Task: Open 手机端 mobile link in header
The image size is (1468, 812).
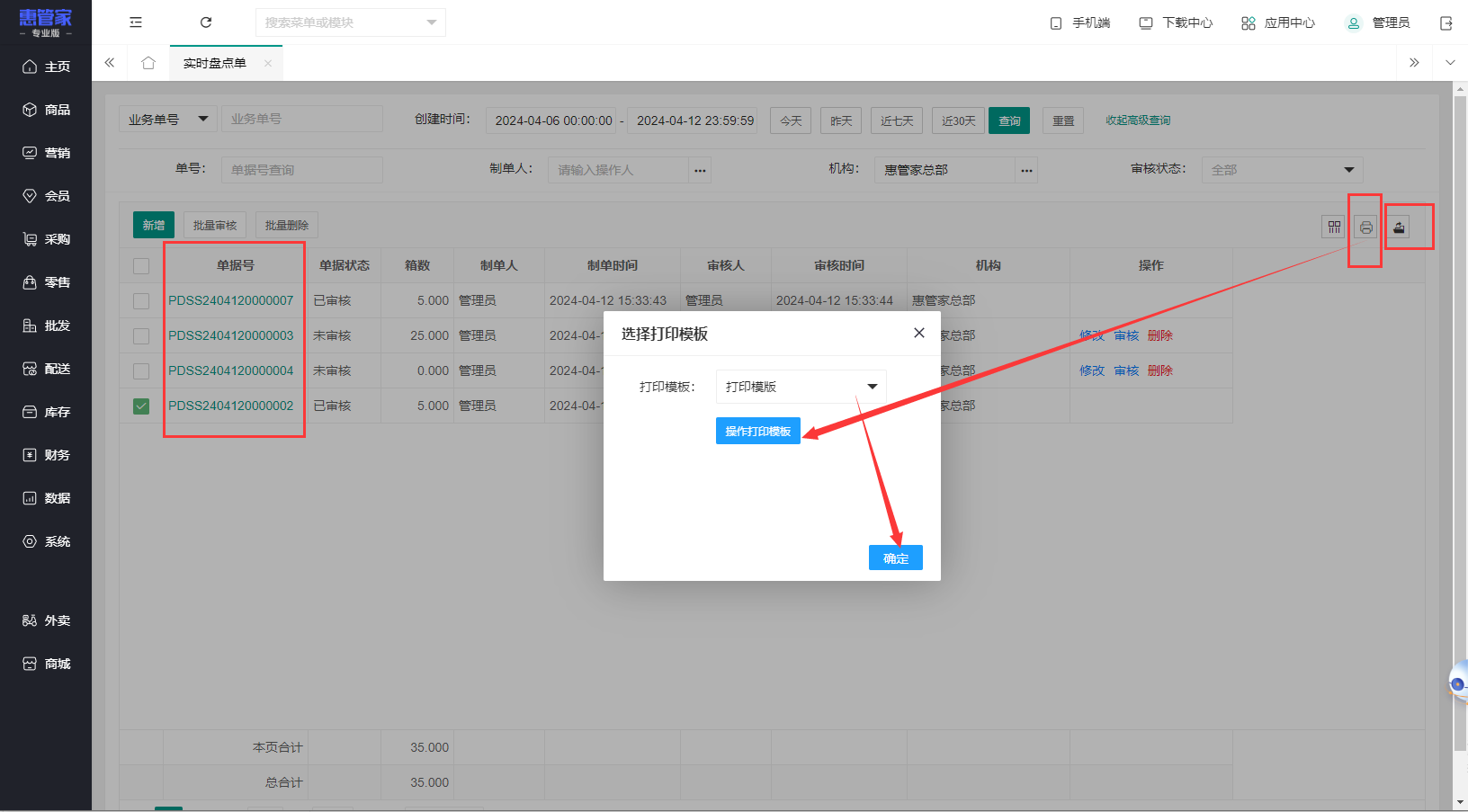Action: (x=1079, y=22)
